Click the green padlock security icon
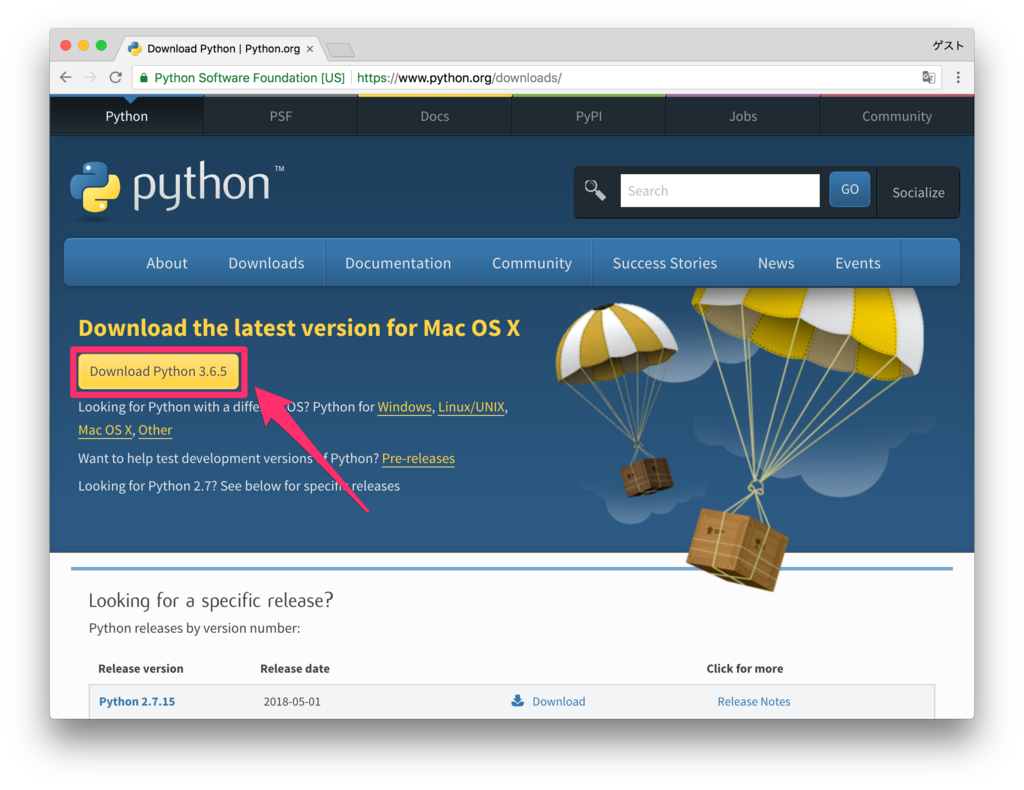This screenshot has height=790, width=1024. pos(144,78)
